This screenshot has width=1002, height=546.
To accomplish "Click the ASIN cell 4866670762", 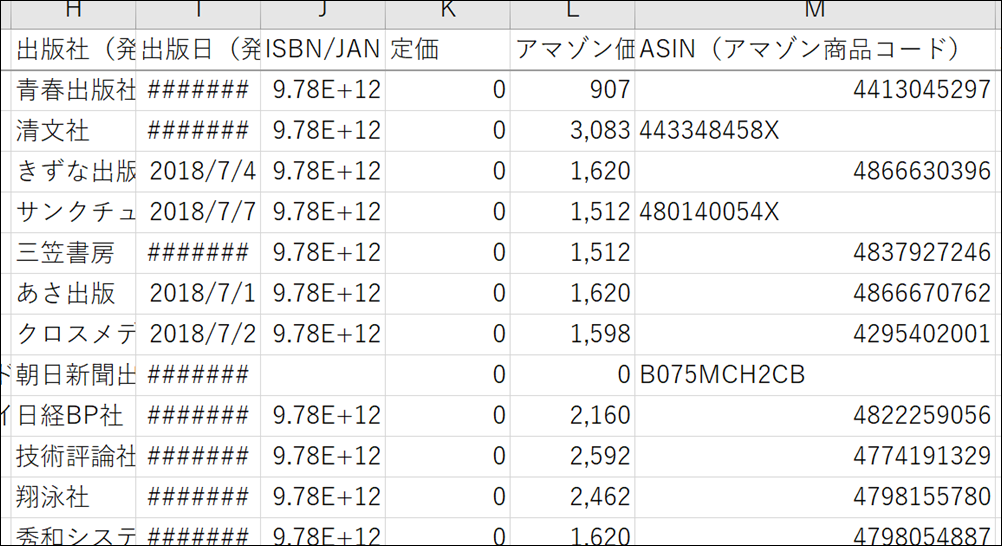I will 815,293.
